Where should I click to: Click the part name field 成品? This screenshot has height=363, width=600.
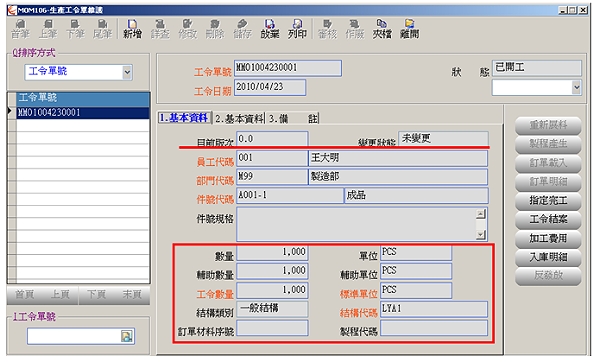click(416, 196)
